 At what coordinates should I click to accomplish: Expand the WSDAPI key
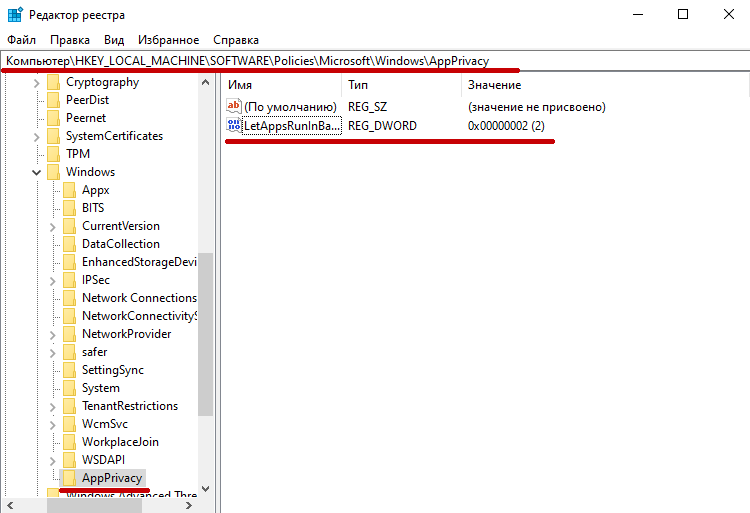(x=53, y=461)
